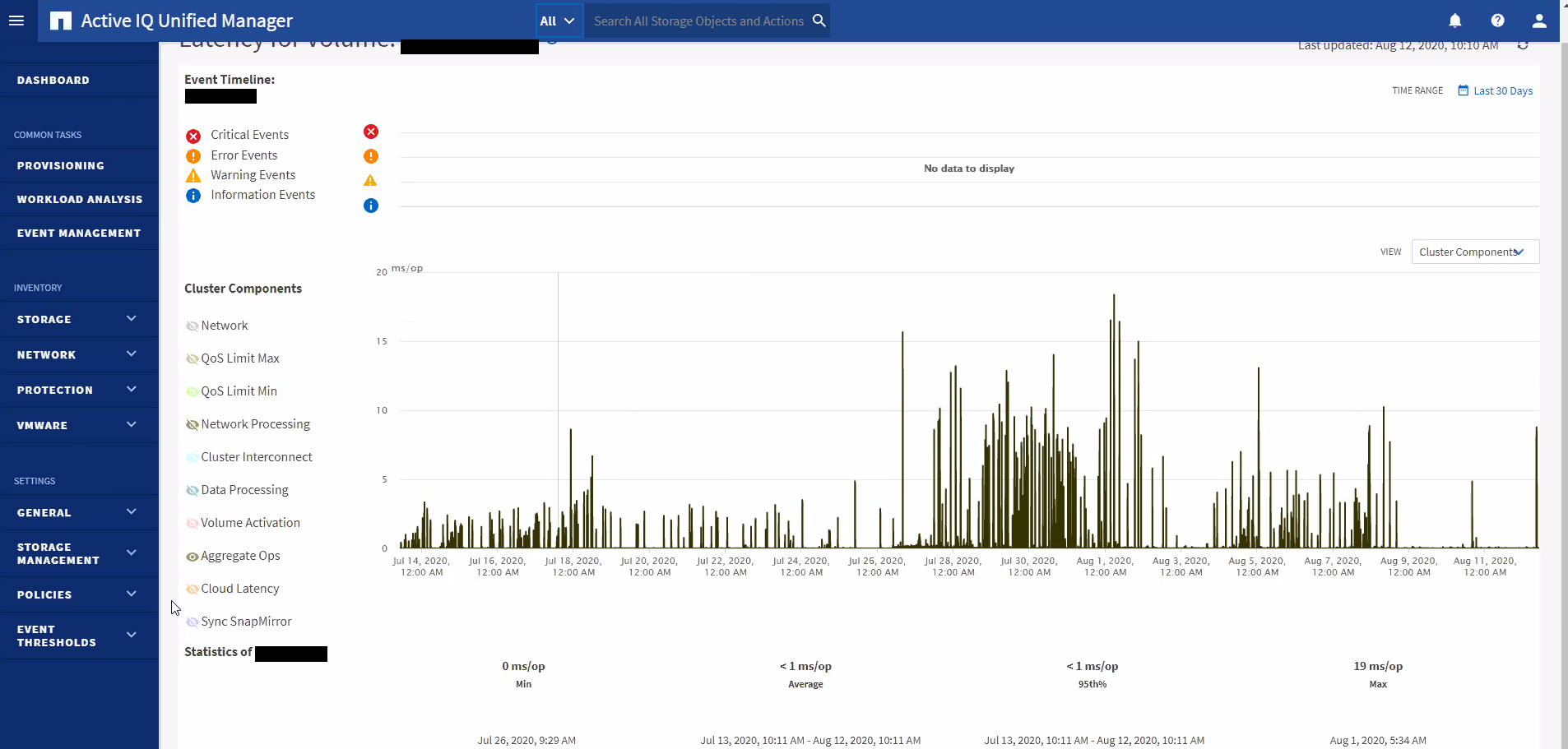This screenshot has width=1568, height=749.
Task: Expand the Storage Management section
Action: pyautogui.click(x=79, y=553)
